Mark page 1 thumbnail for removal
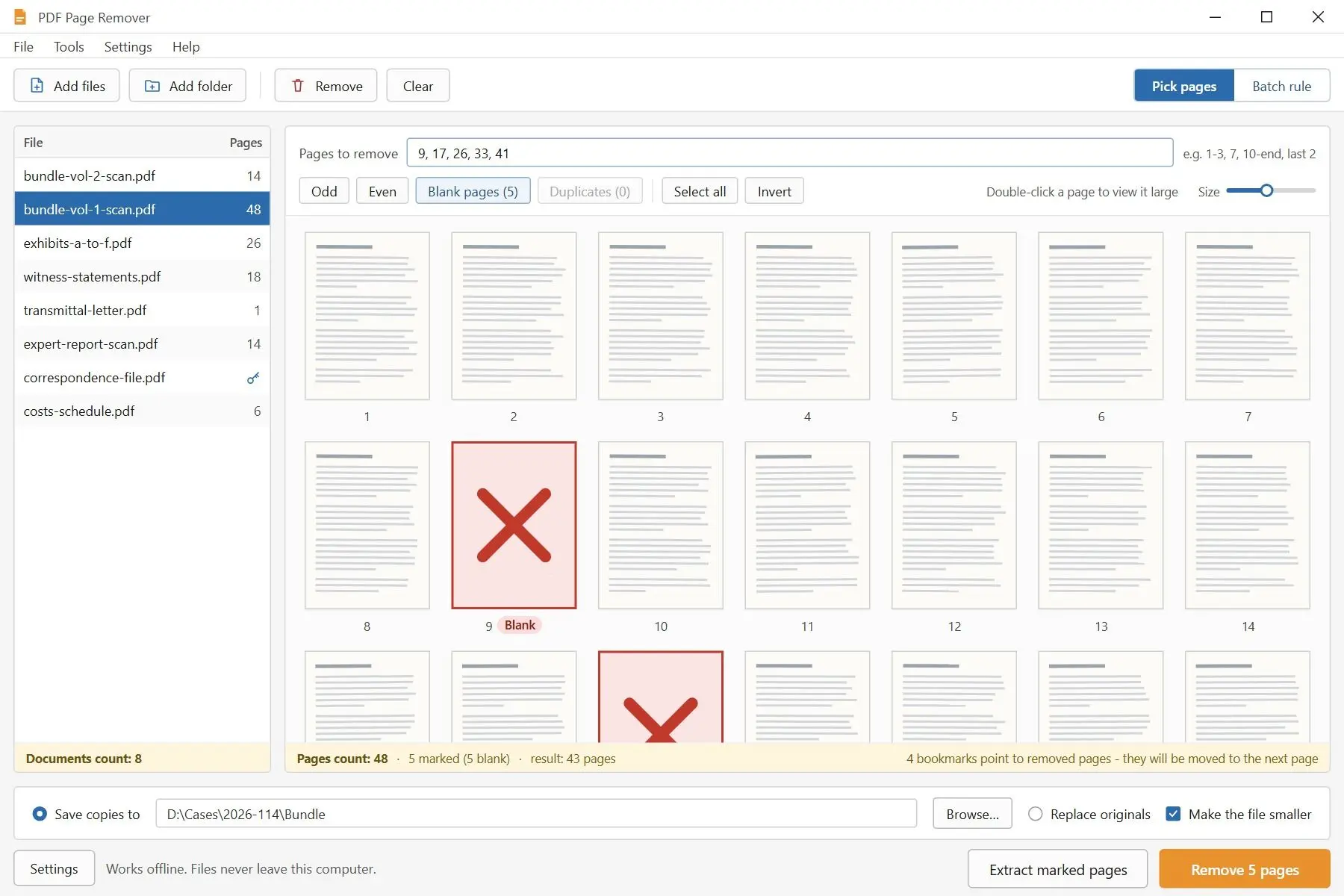1344x896 pixels. 367,316
